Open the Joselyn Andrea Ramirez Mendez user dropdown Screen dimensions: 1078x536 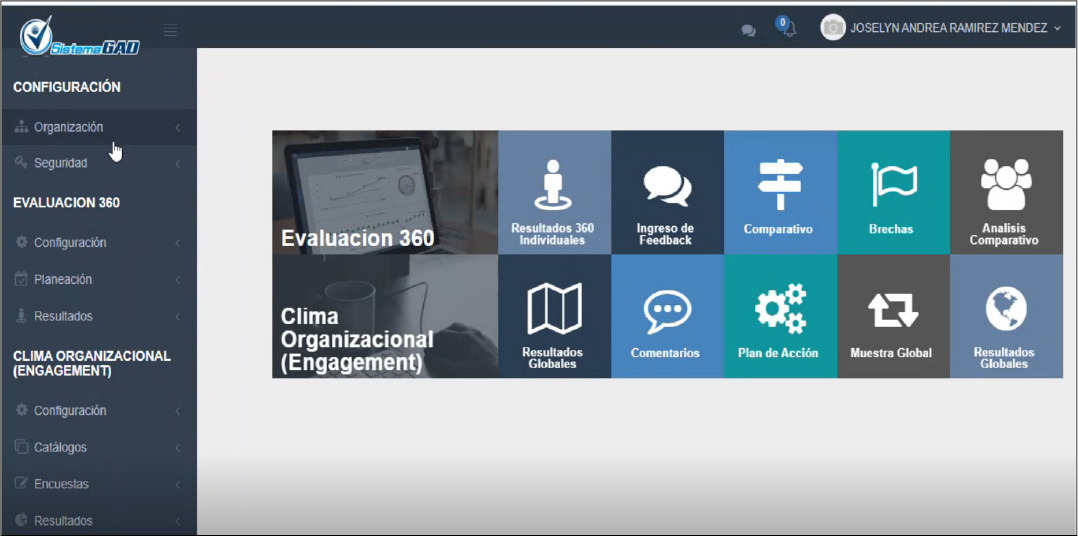(x=940, y=28)
